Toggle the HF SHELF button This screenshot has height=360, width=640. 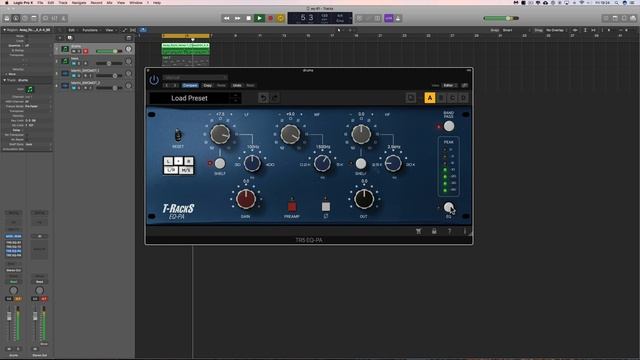pyautogui.click(x=360, y=164)
